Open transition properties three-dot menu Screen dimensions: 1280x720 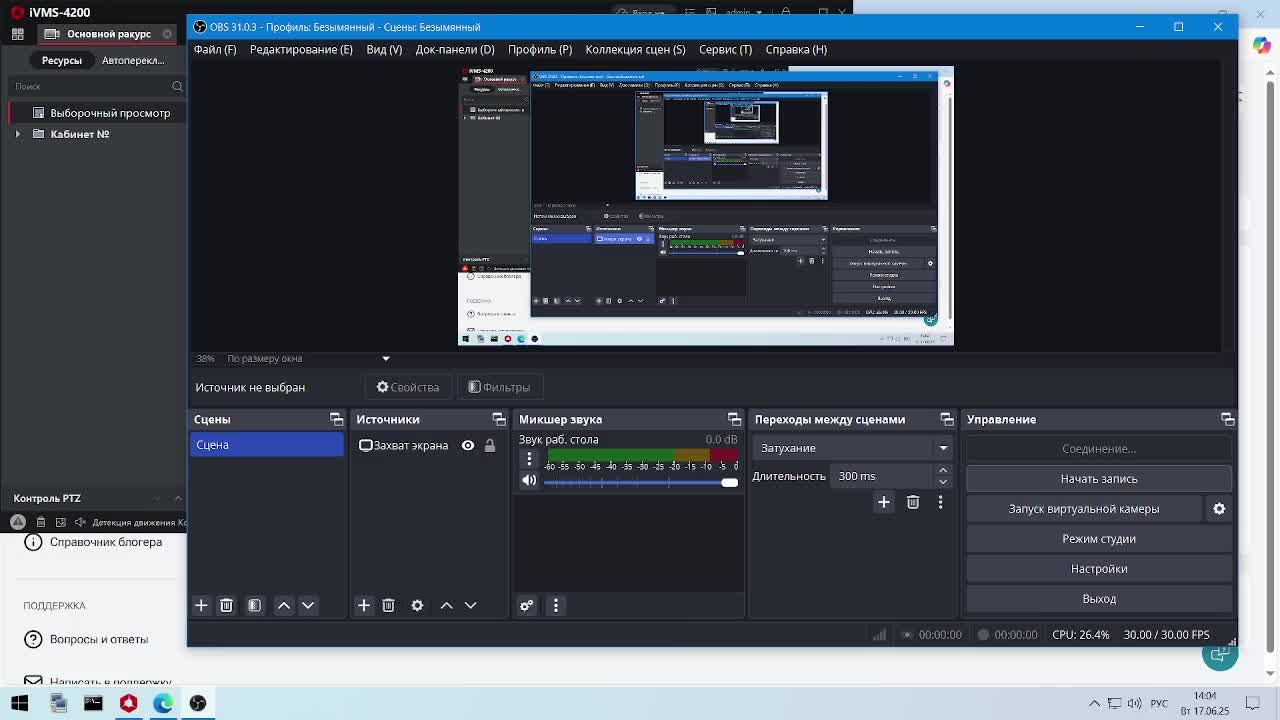coord(940,502)
